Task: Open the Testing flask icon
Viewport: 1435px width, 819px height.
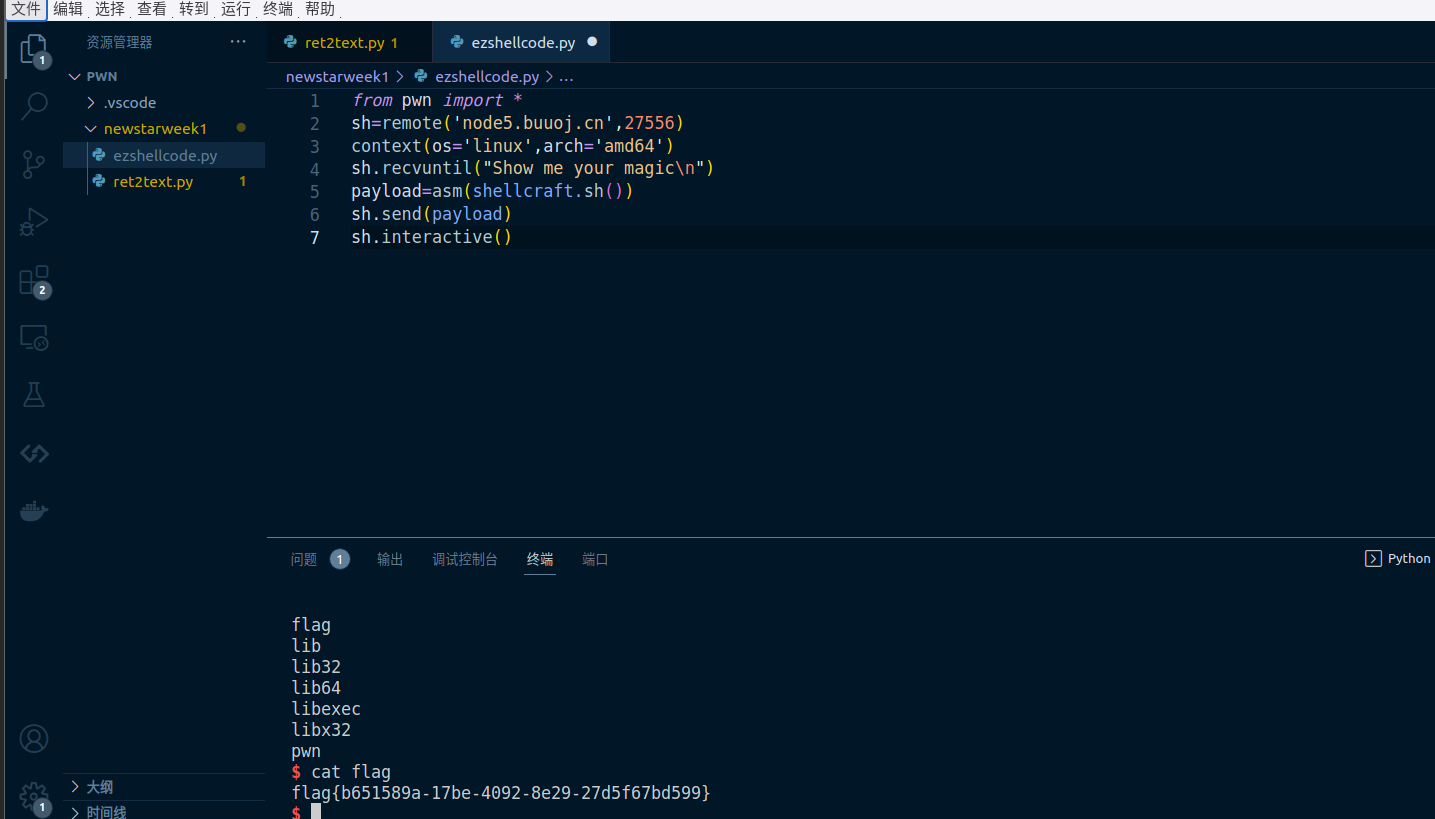Action: pos(34,394)
